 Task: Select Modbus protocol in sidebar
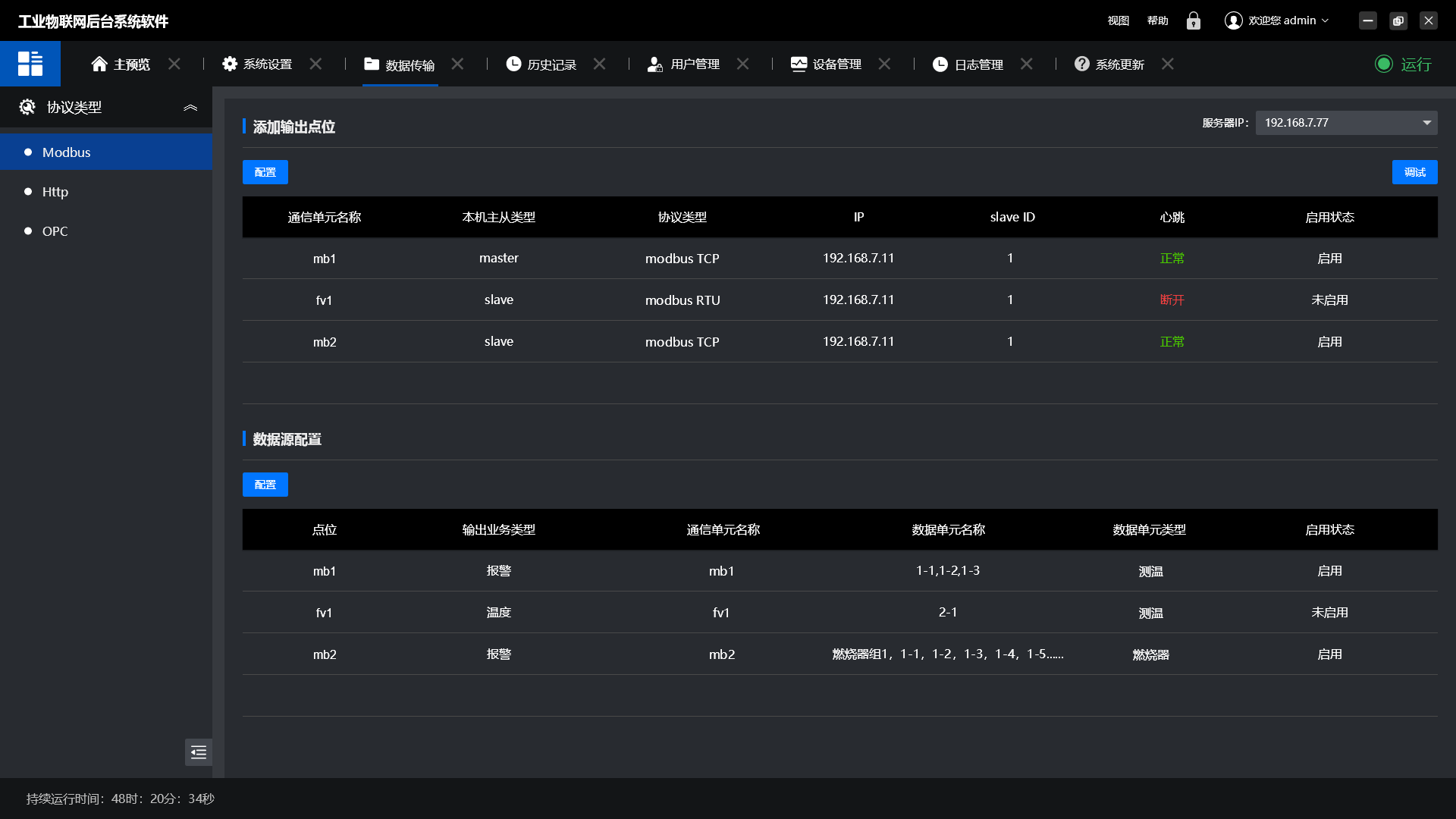tap(67, 152)
